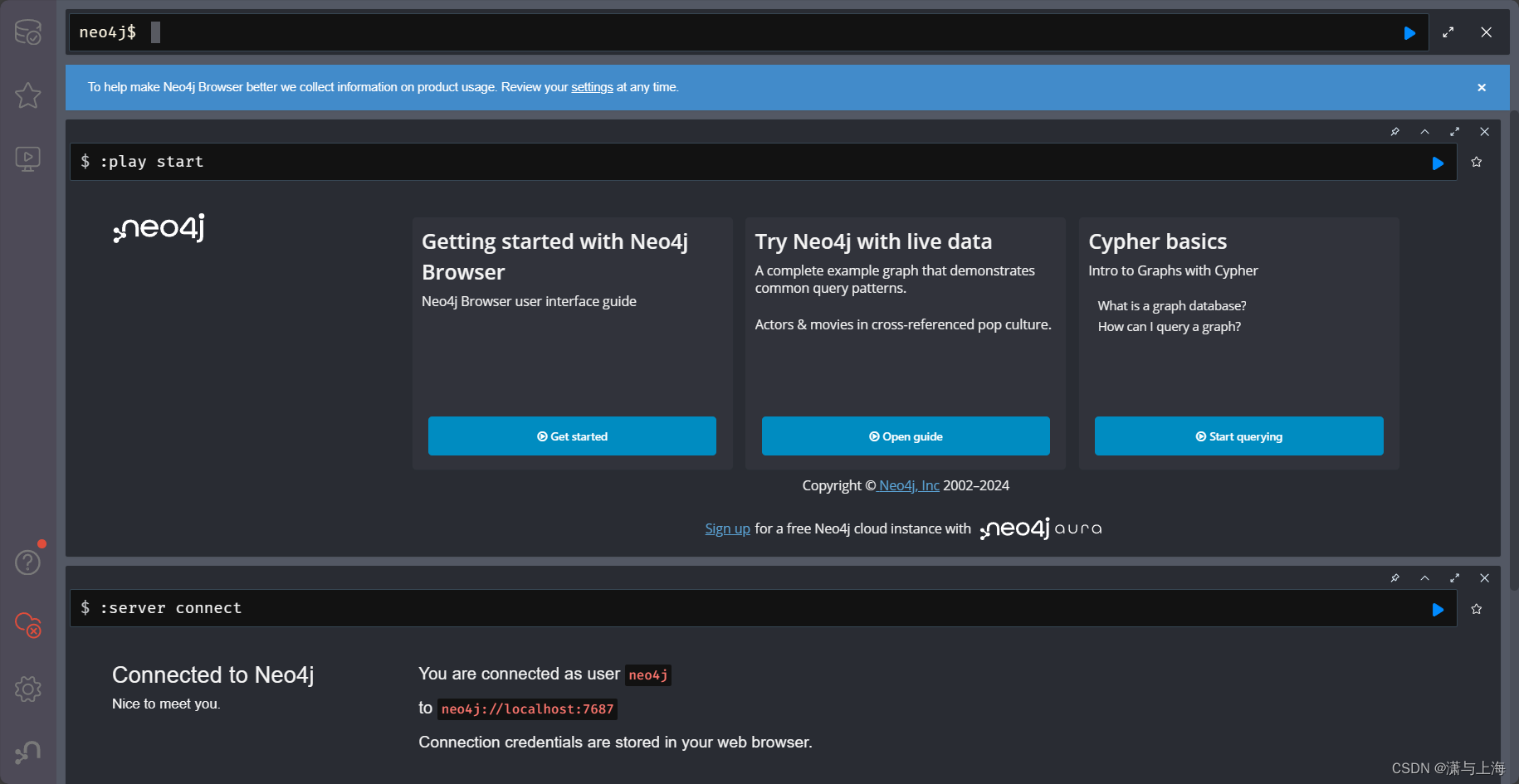Viewport: 1519px width, 784px height.
Task: Save :play start as favorite
Action: click(x=1477, y=162)
